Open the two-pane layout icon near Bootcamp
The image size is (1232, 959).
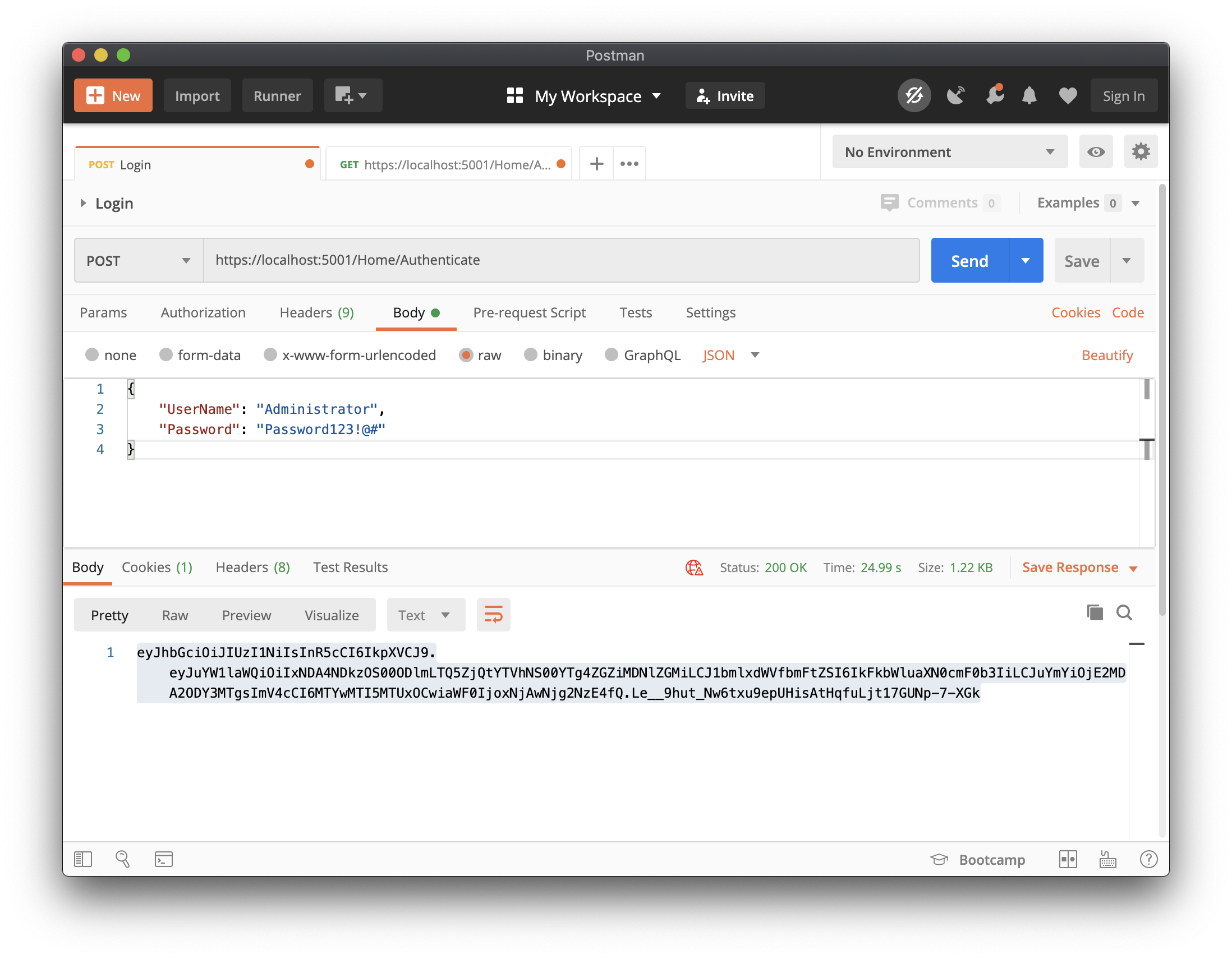tap(1068, 859)
